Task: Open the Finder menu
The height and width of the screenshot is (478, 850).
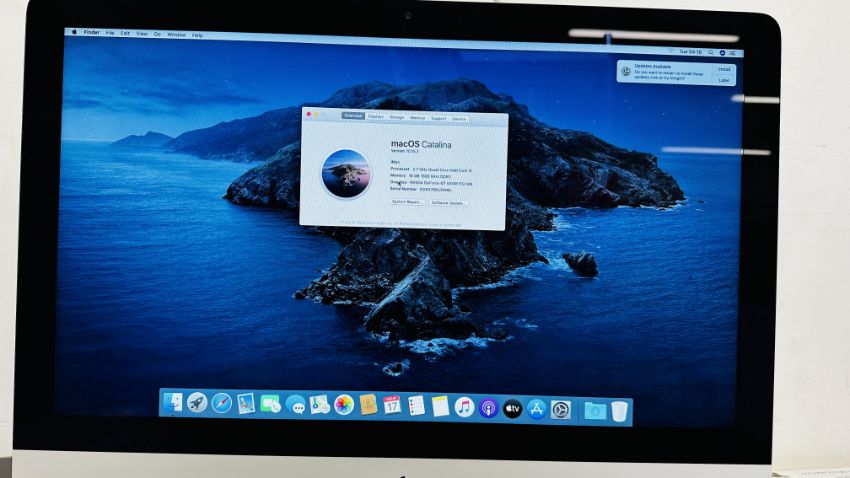Action: (x=92, y=33)
